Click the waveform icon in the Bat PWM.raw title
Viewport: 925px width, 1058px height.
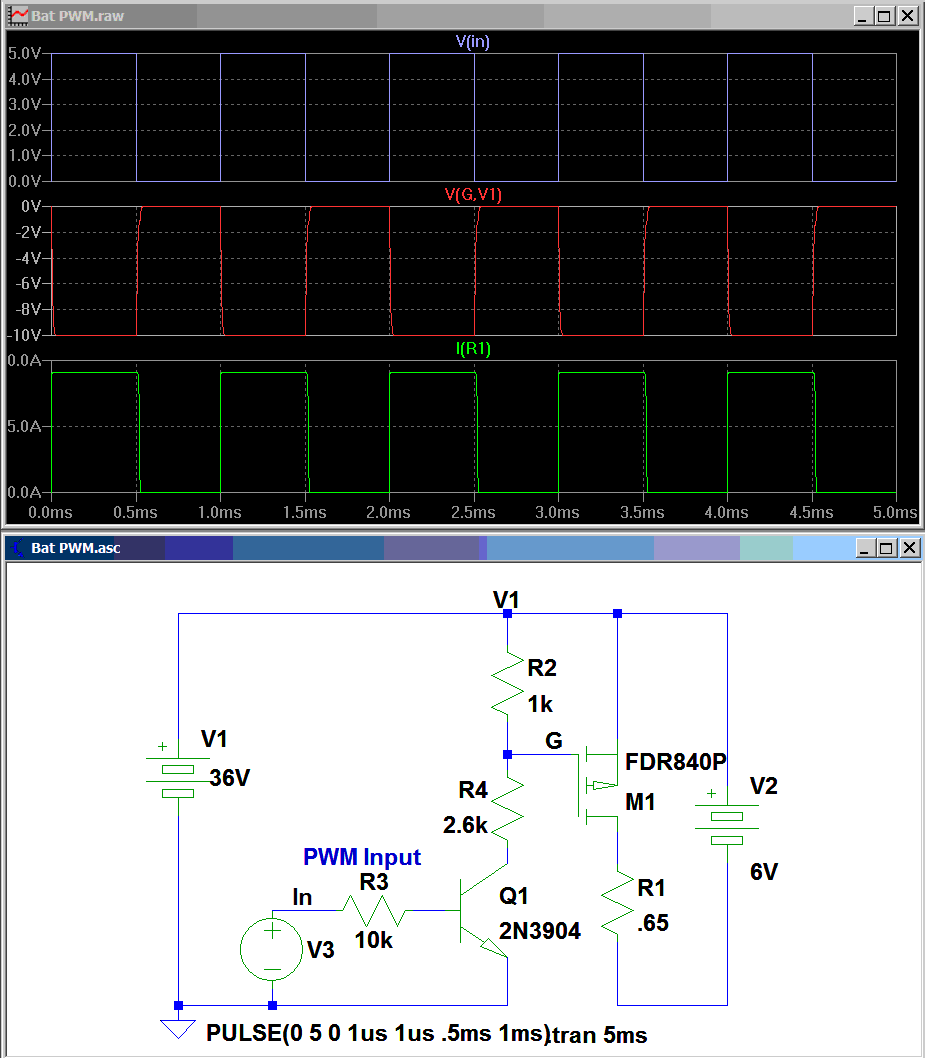[18, 16]
